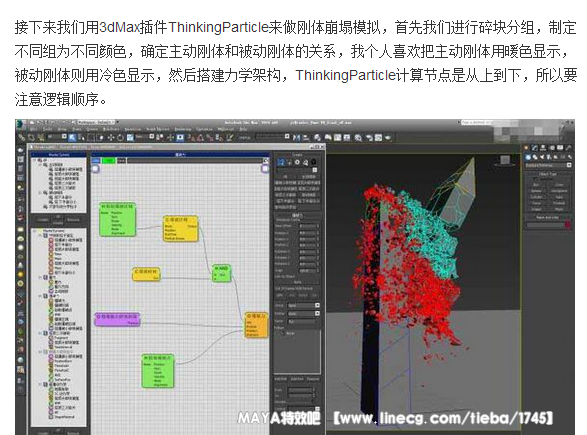The height and width of the screenshot is (435, 587).
Task: Open the selection filter All dropdown
Action: pos(58,137)
